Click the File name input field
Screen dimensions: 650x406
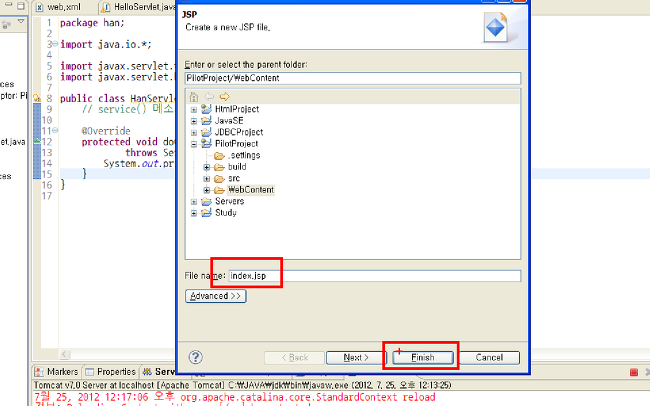tap(375, 276)
